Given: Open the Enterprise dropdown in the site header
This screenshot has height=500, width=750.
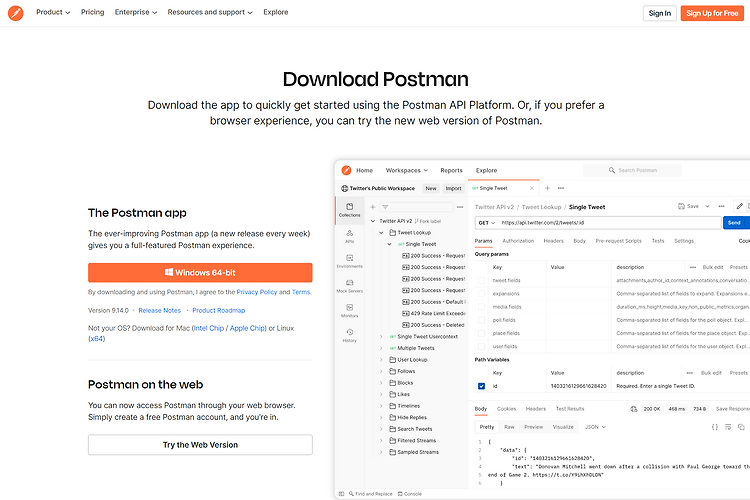Looking at the screenshot, I should point(136,12).
